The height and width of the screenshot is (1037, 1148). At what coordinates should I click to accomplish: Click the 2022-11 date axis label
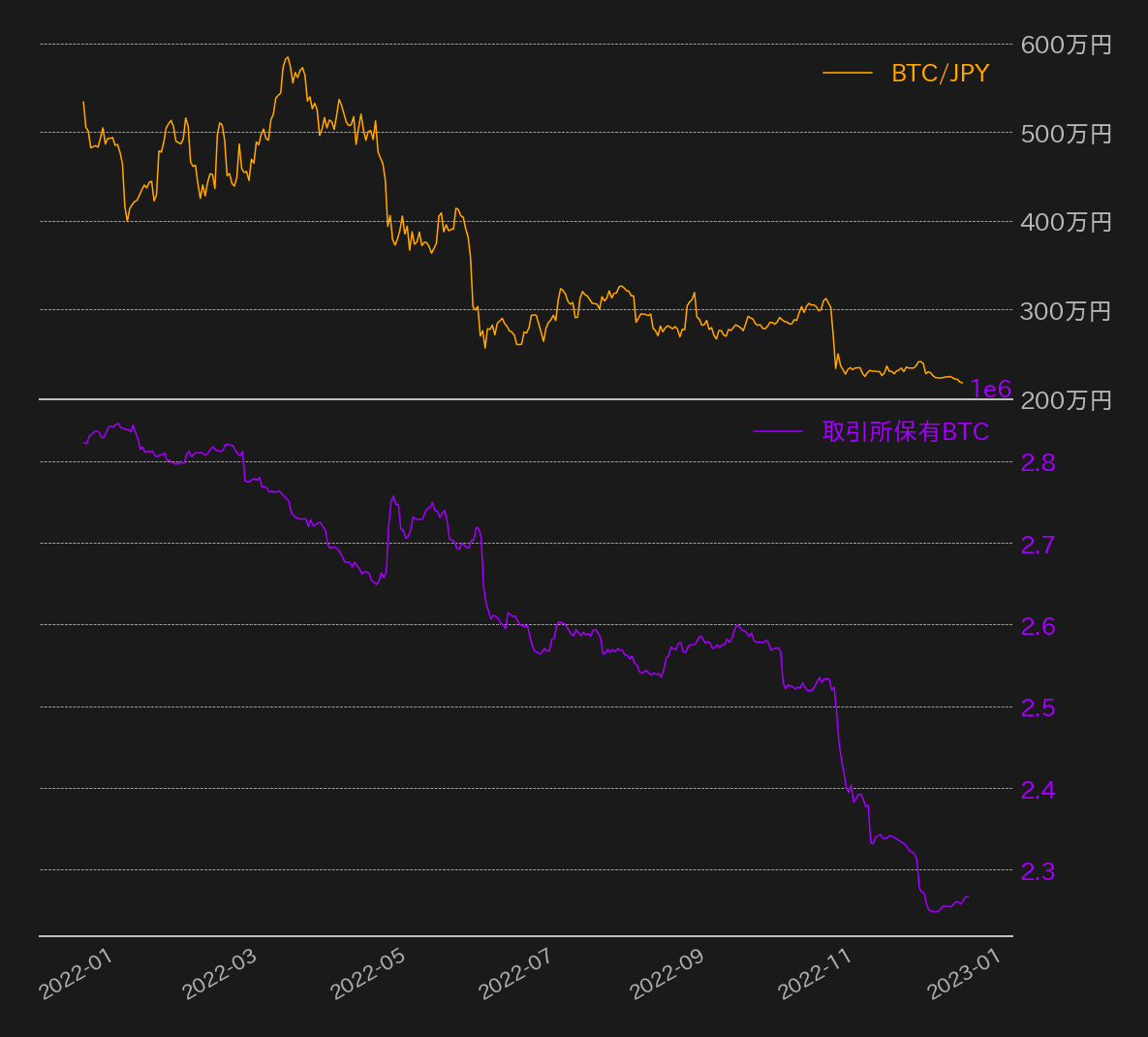coord(815,973)
